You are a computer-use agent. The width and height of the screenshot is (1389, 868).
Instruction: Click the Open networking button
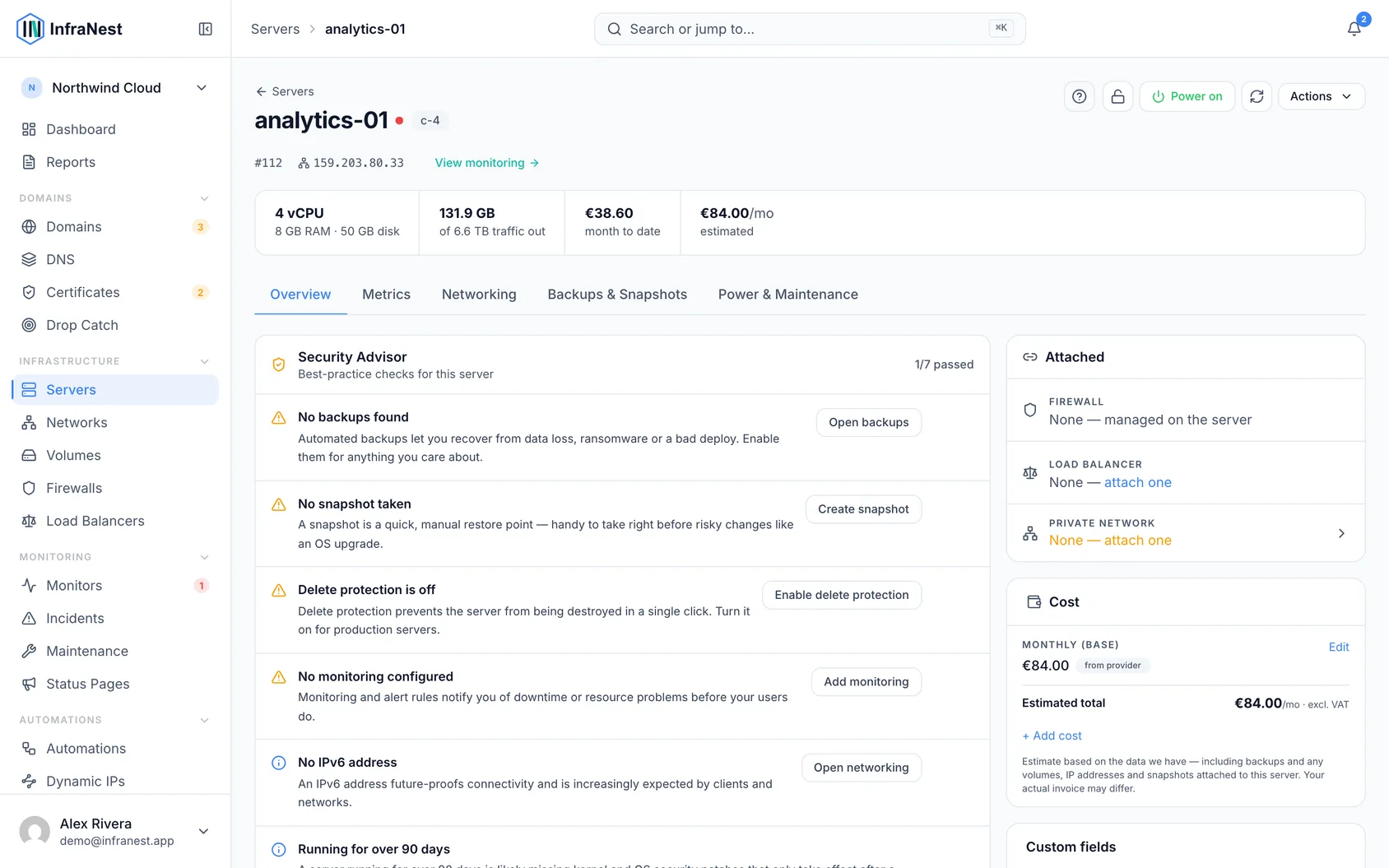pyautogui.click(x=862, y=768)
